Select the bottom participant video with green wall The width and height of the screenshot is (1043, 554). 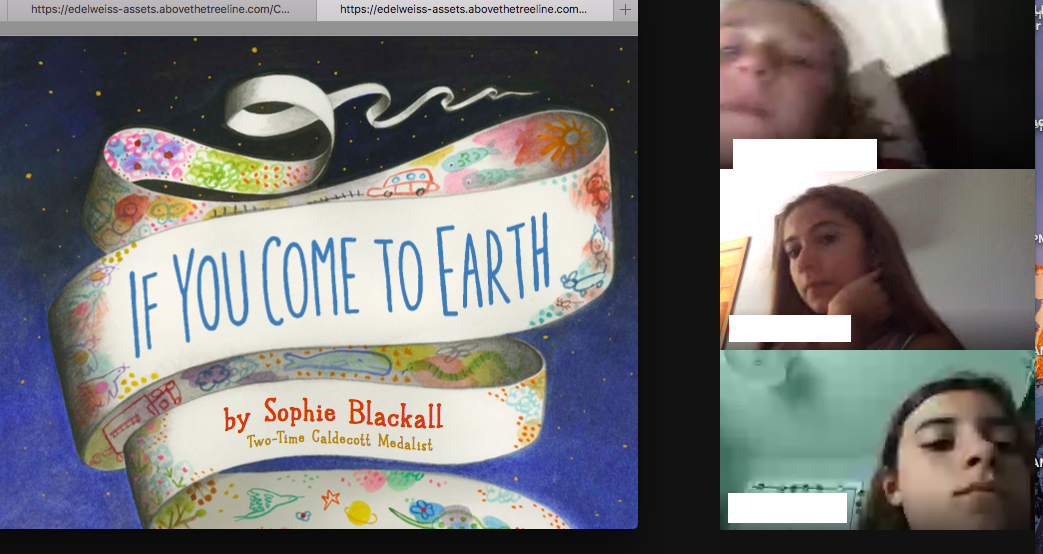tap(877, 440)
